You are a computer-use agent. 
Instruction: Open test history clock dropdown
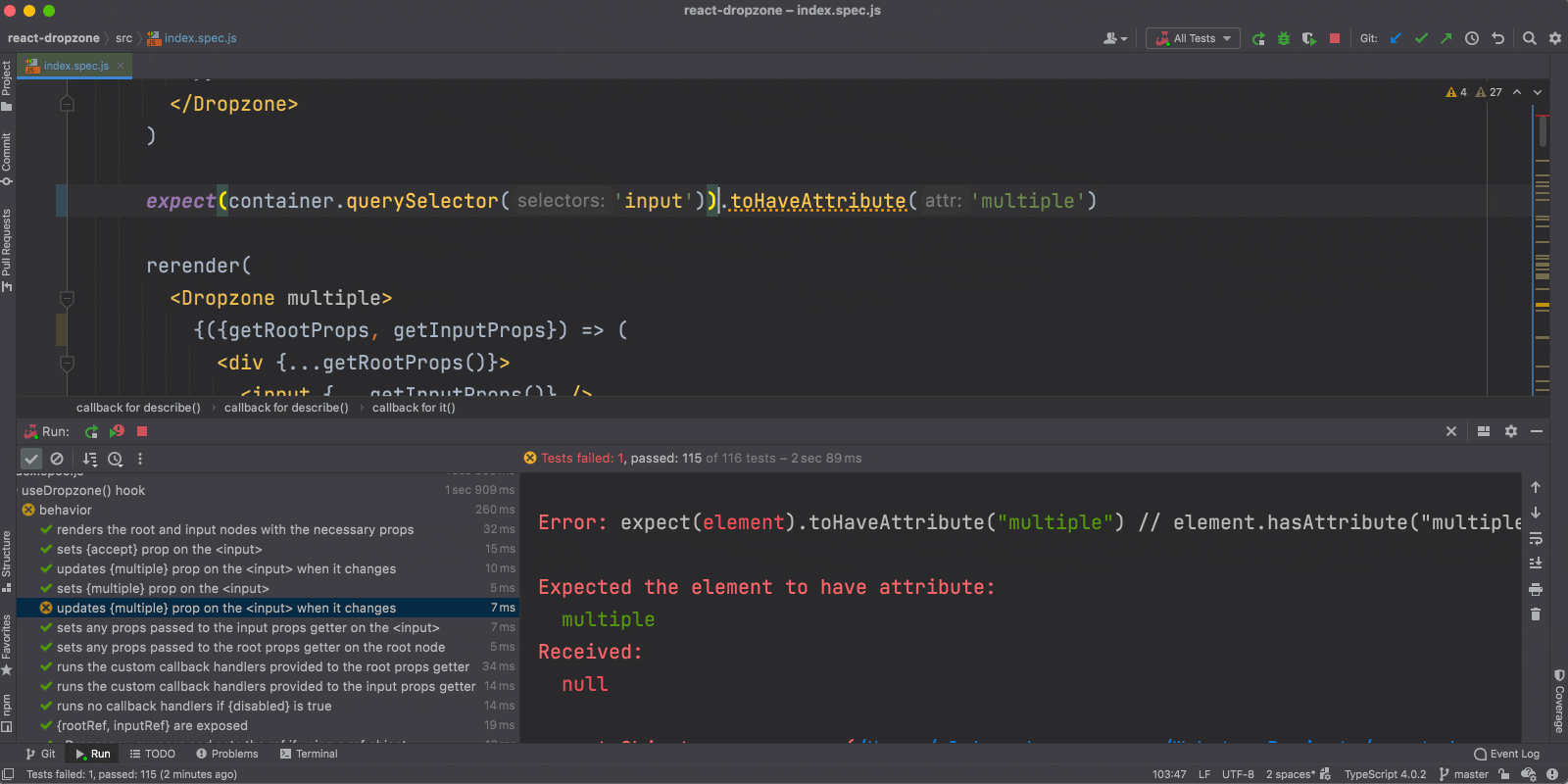pos(116,459)
